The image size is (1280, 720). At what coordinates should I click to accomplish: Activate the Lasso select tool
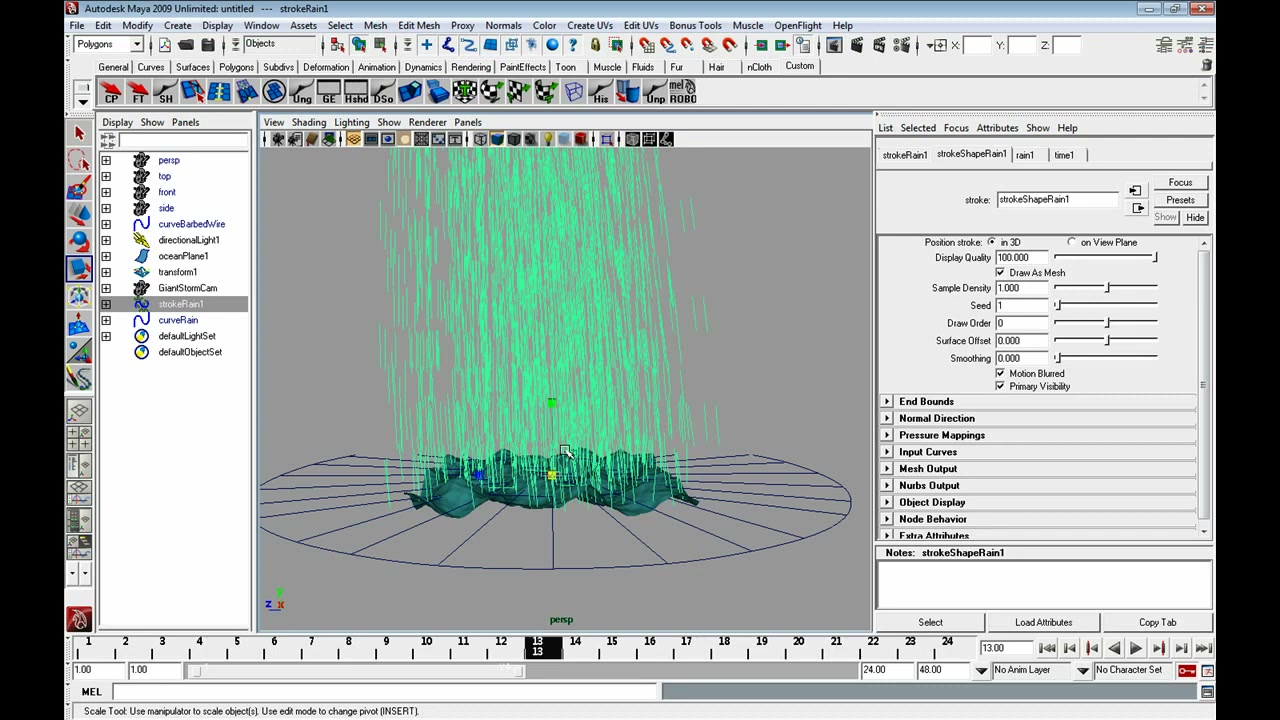coord(79,160)
